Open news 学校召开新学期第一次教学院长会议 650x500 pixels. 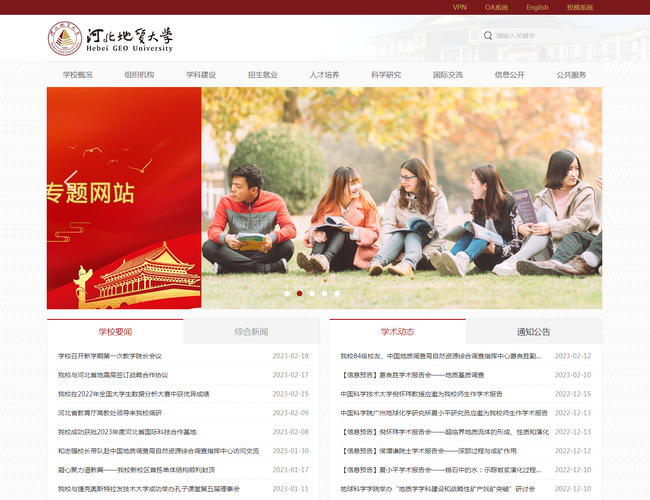point(110,356)
